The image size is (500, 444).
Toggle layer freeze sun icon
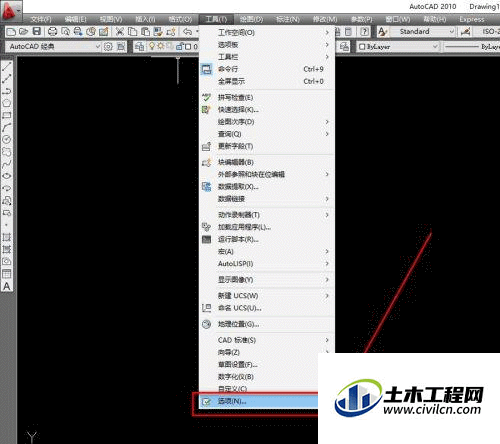click(x=160, y=46)
